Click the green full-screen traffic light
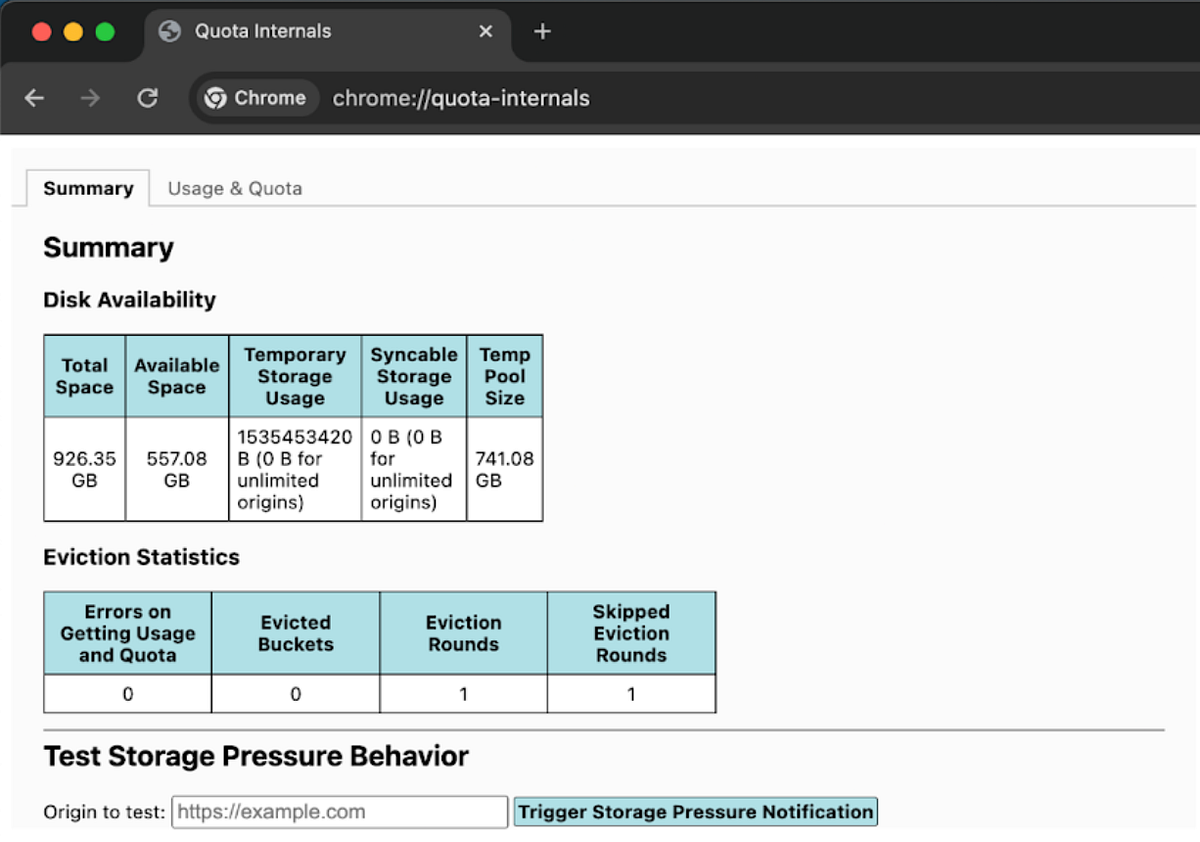Viewport: 1200px width, 842px height. coord(105,31)
